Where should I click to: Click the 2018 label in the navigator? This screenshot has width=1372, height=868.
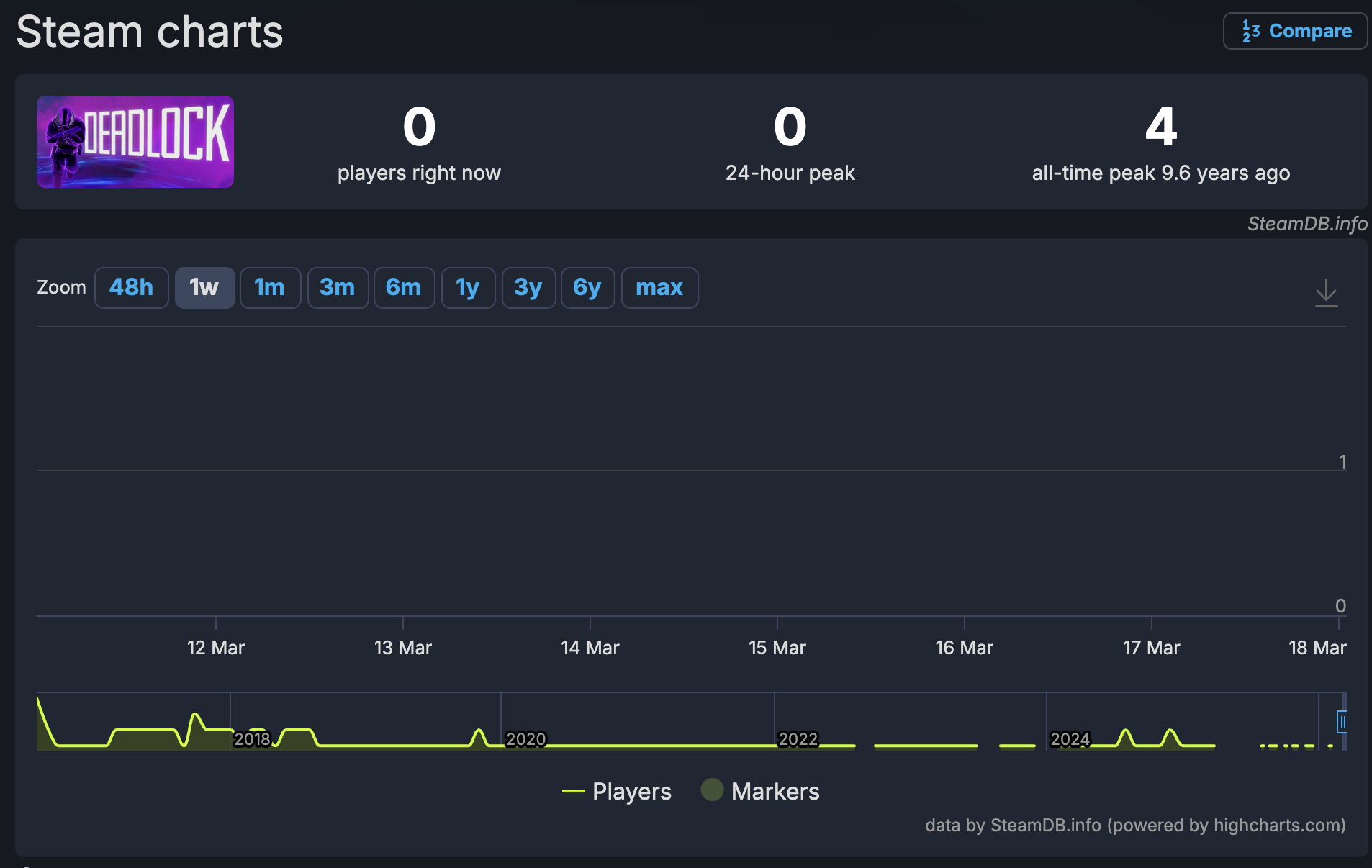tap(252, 739)
